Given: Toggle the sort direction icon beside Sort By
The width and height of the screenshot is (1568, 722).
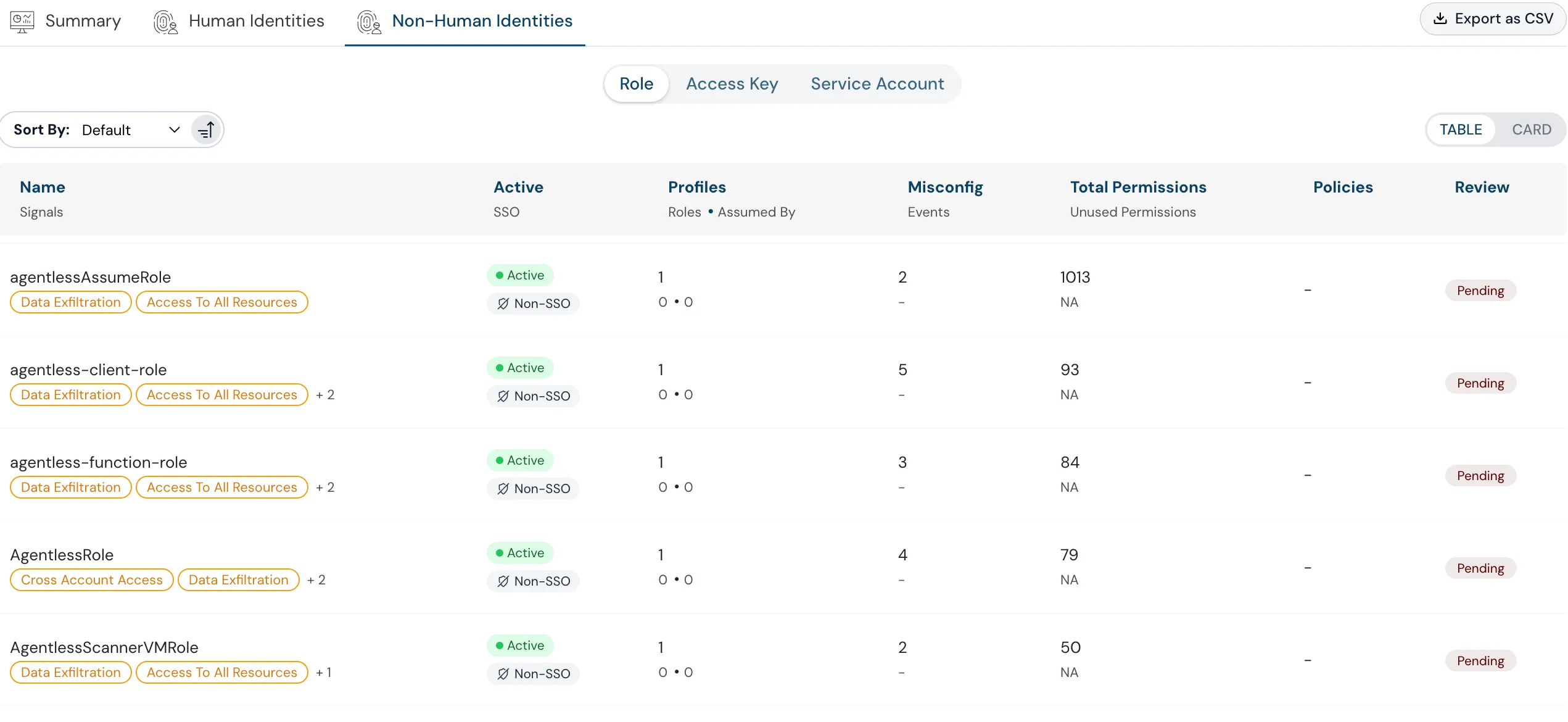Looking at the screenshot, I should [x=205, y=130].
